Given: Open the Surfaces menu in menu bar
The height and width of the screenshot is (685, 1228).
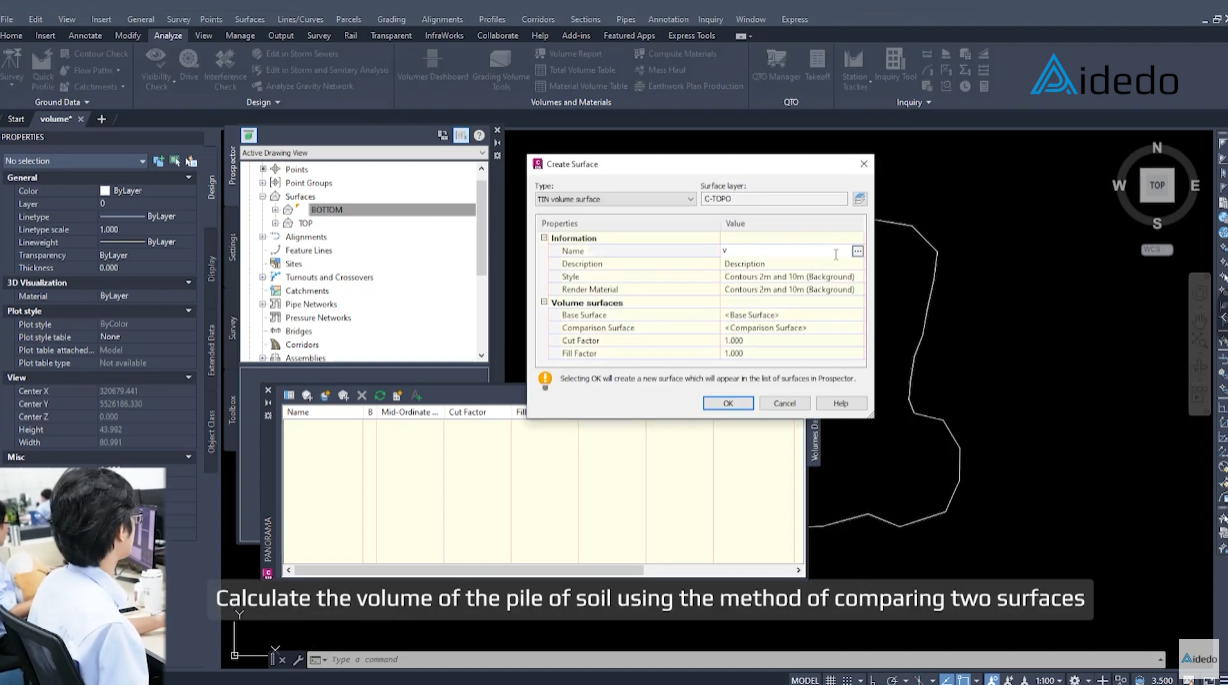Looking at the screenshot, I should tap(249, 19).
